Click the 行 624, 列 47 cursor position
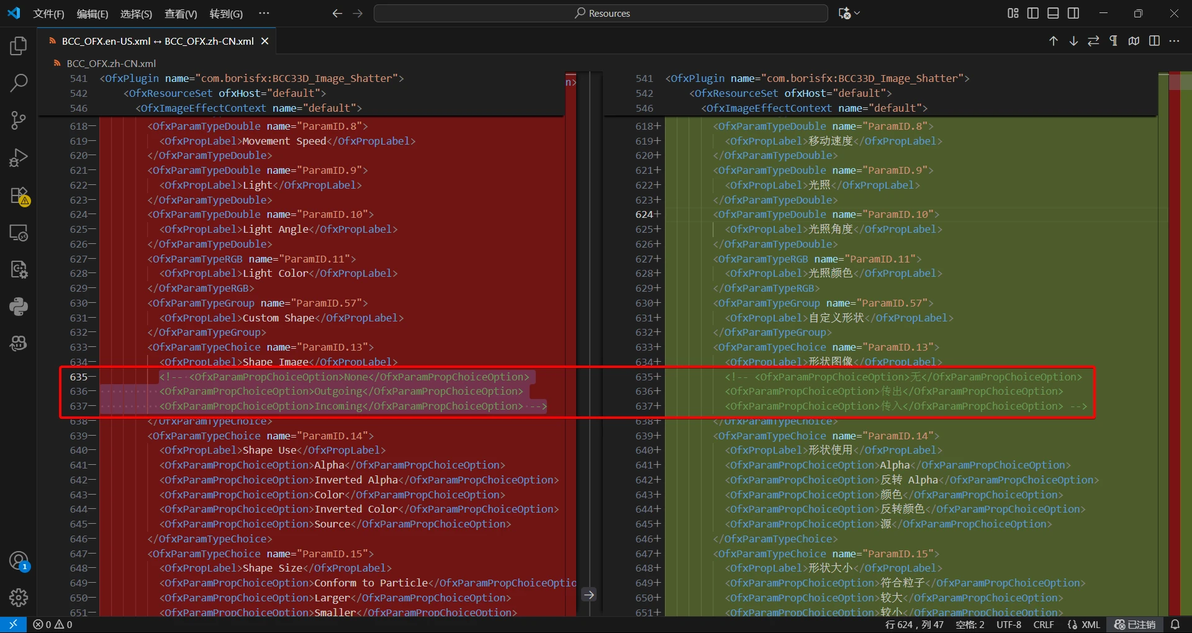Image resolution: width=1192 pixels, height=633 pixels. point(914,625)
